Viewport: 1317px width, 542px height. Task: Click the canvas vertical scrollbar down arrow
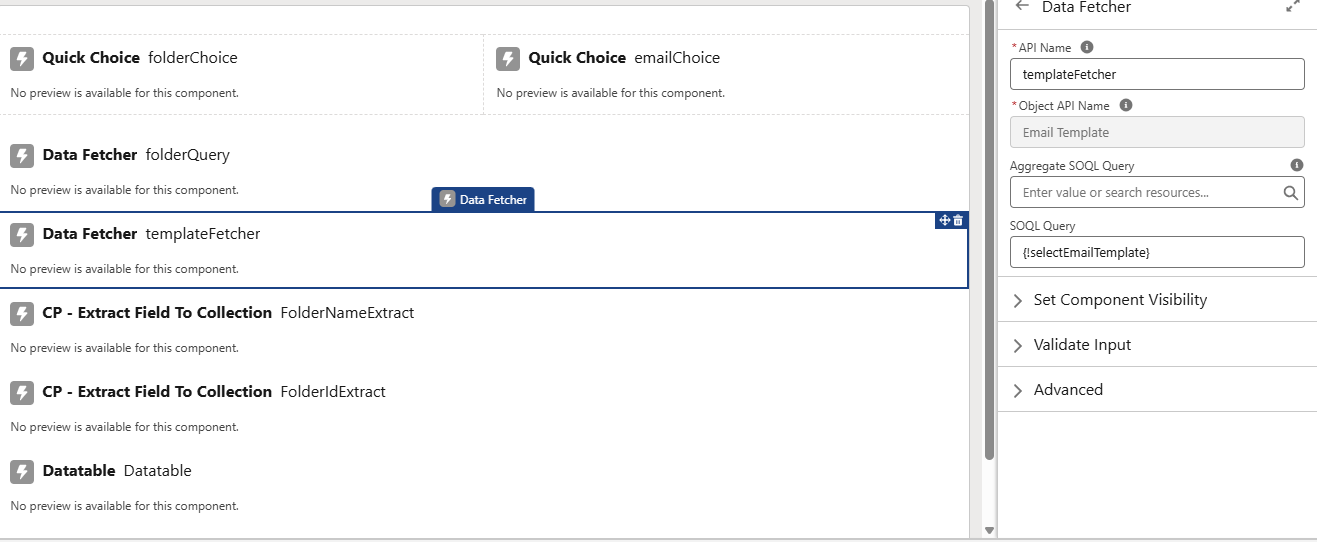[x=989, y=530]
